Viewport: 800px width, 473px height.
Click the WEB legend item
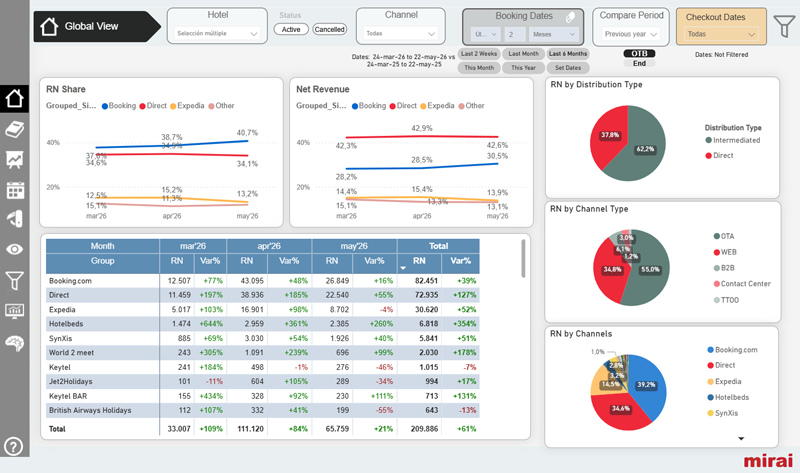click(x=725, y=252)
